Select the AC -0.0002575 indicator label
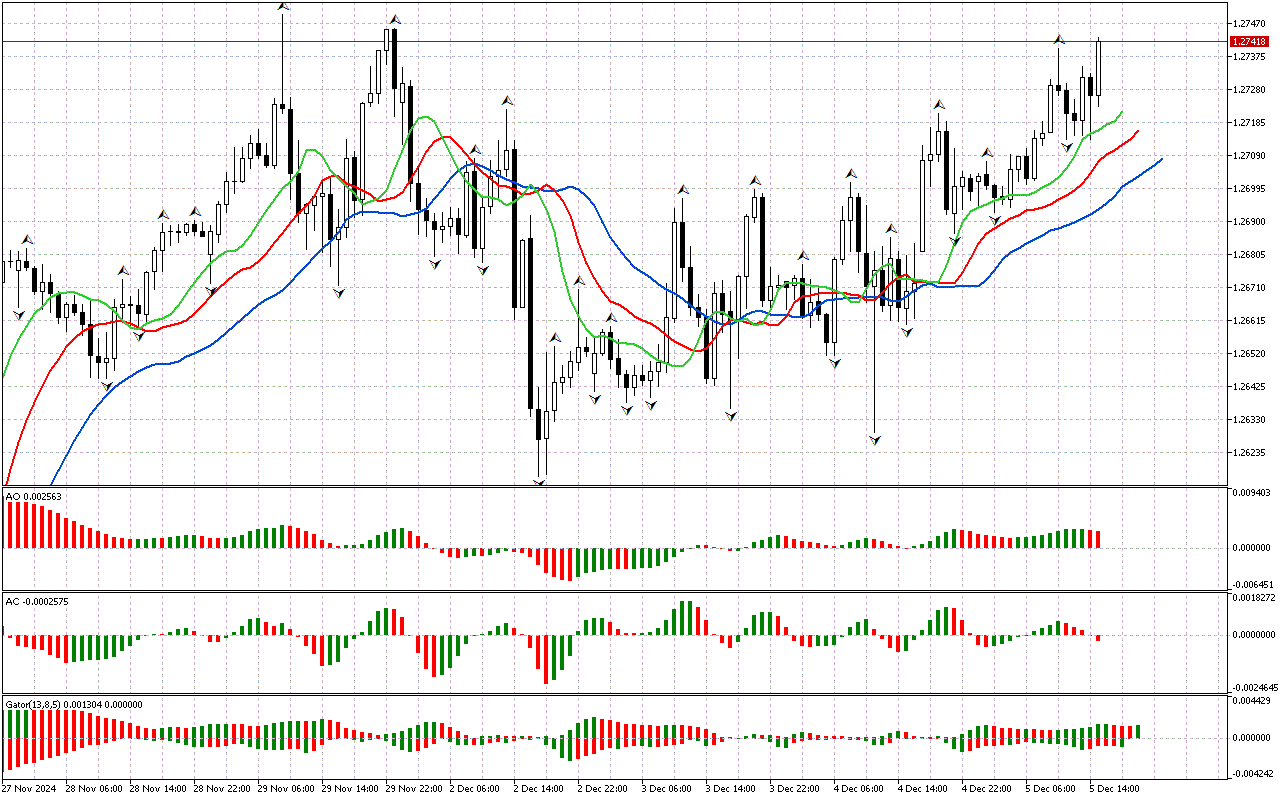 35,601
